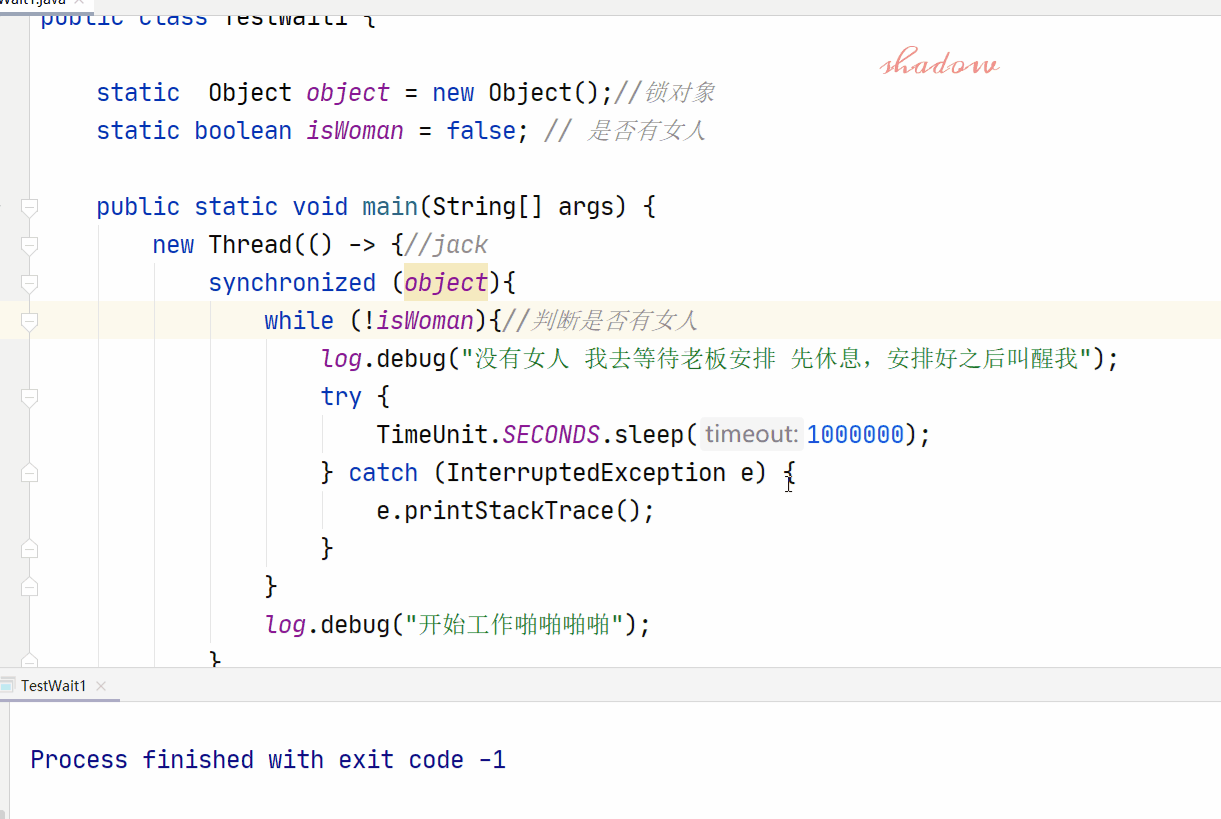This screenshot has height=819, width=1221.
Task: Click the String[] args parameter
Action: coord(529,207)
